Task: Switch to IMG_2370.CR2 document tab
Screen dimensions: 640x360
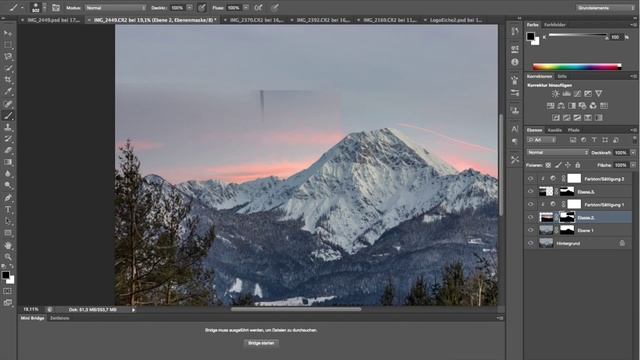Action: point(256,20)
